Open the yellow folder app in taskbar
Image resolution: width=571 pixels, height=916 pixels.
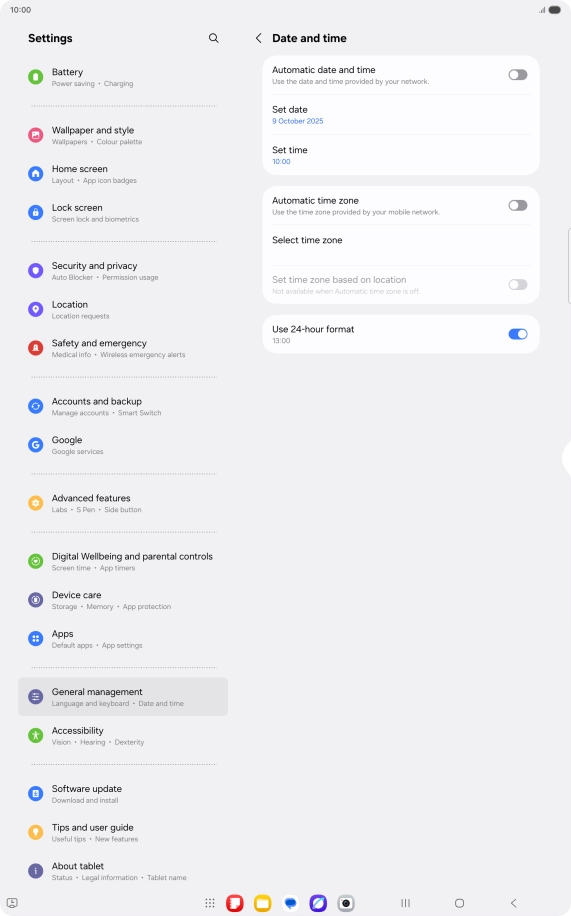(262, 903)
